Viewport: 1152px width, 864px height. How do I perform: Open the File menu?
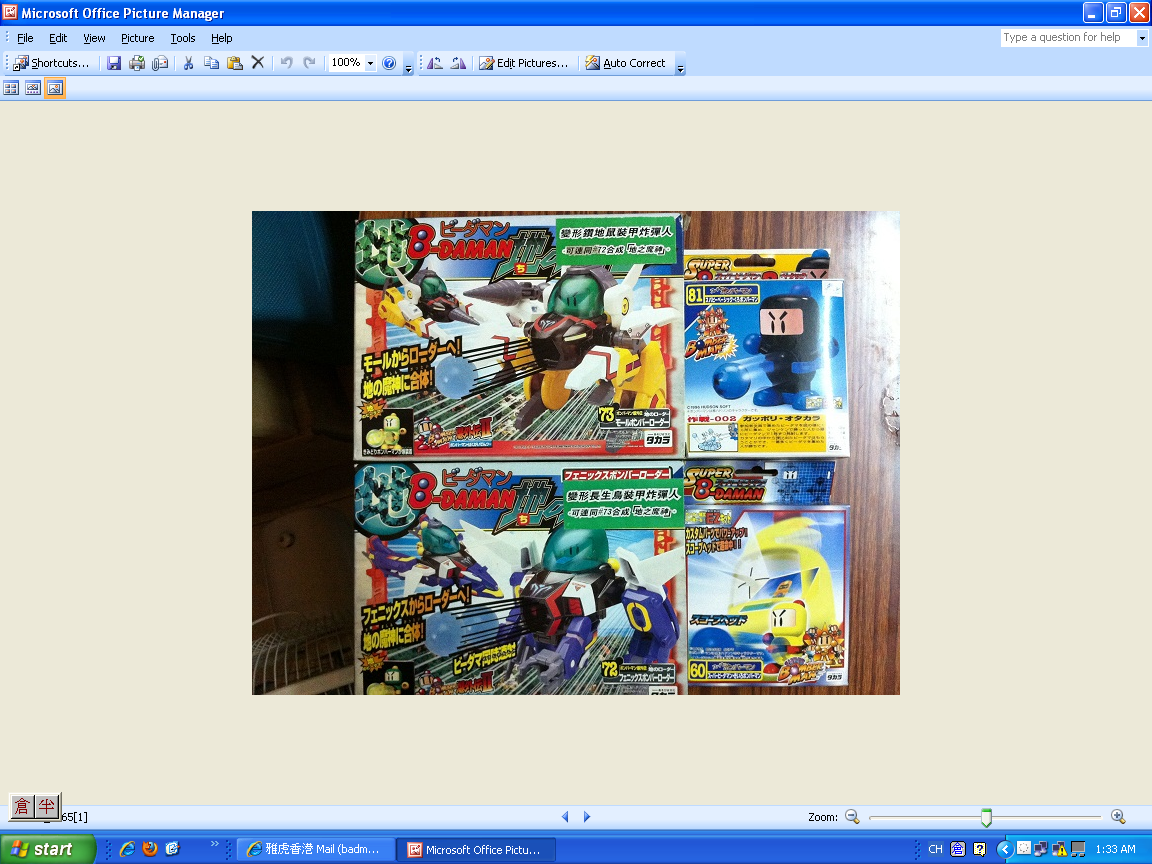point(25,38)
